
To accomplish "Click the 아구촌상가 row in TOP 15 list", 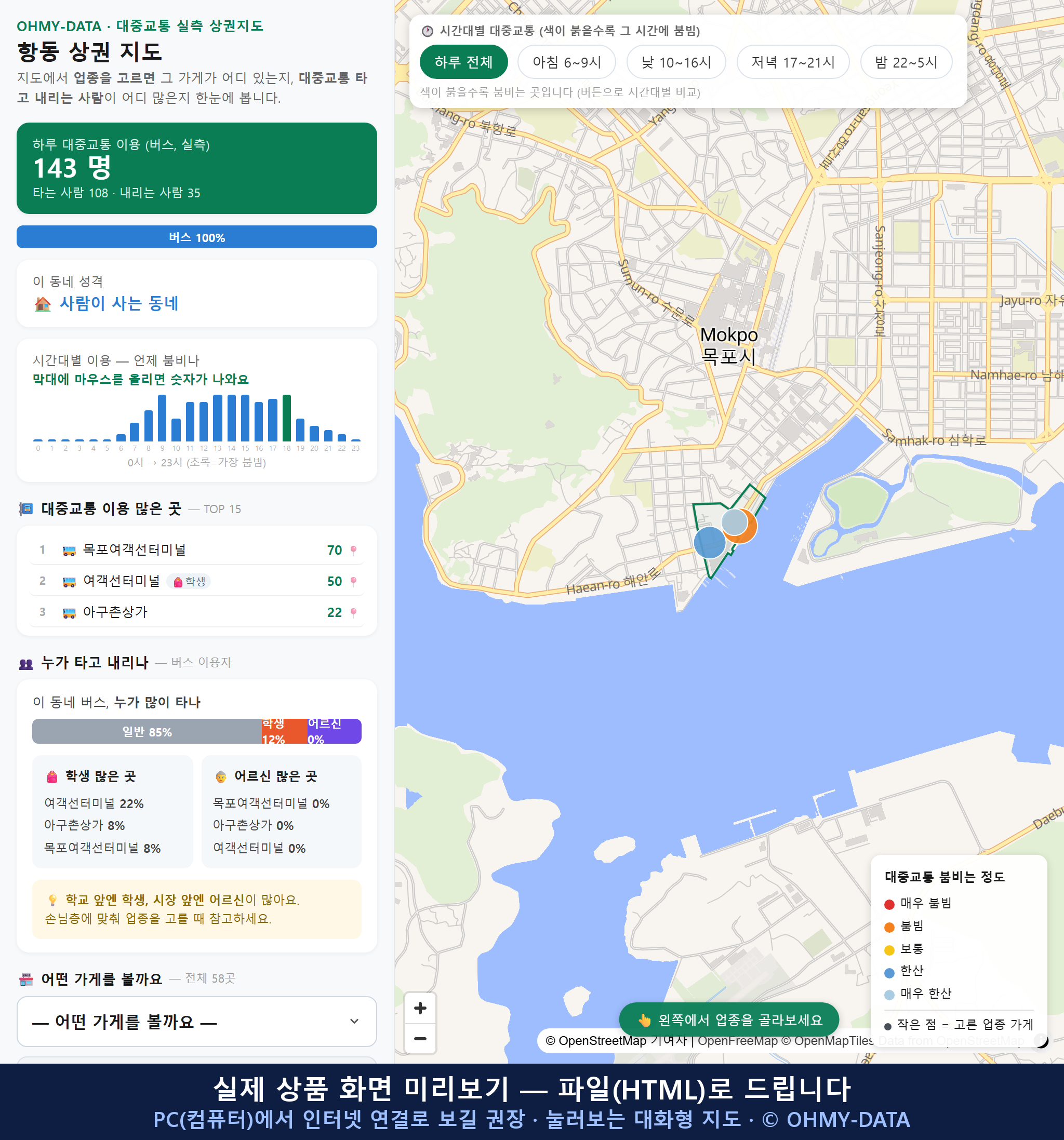I will (x=197, y=612).
